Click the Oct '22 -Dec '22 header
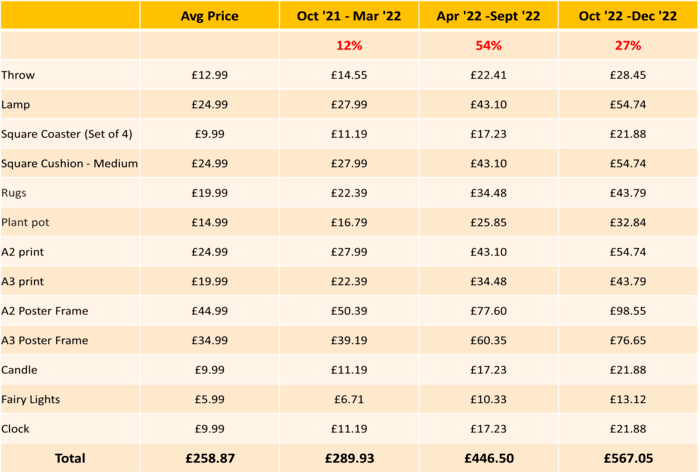700x475 pixels. pos(628,16)
